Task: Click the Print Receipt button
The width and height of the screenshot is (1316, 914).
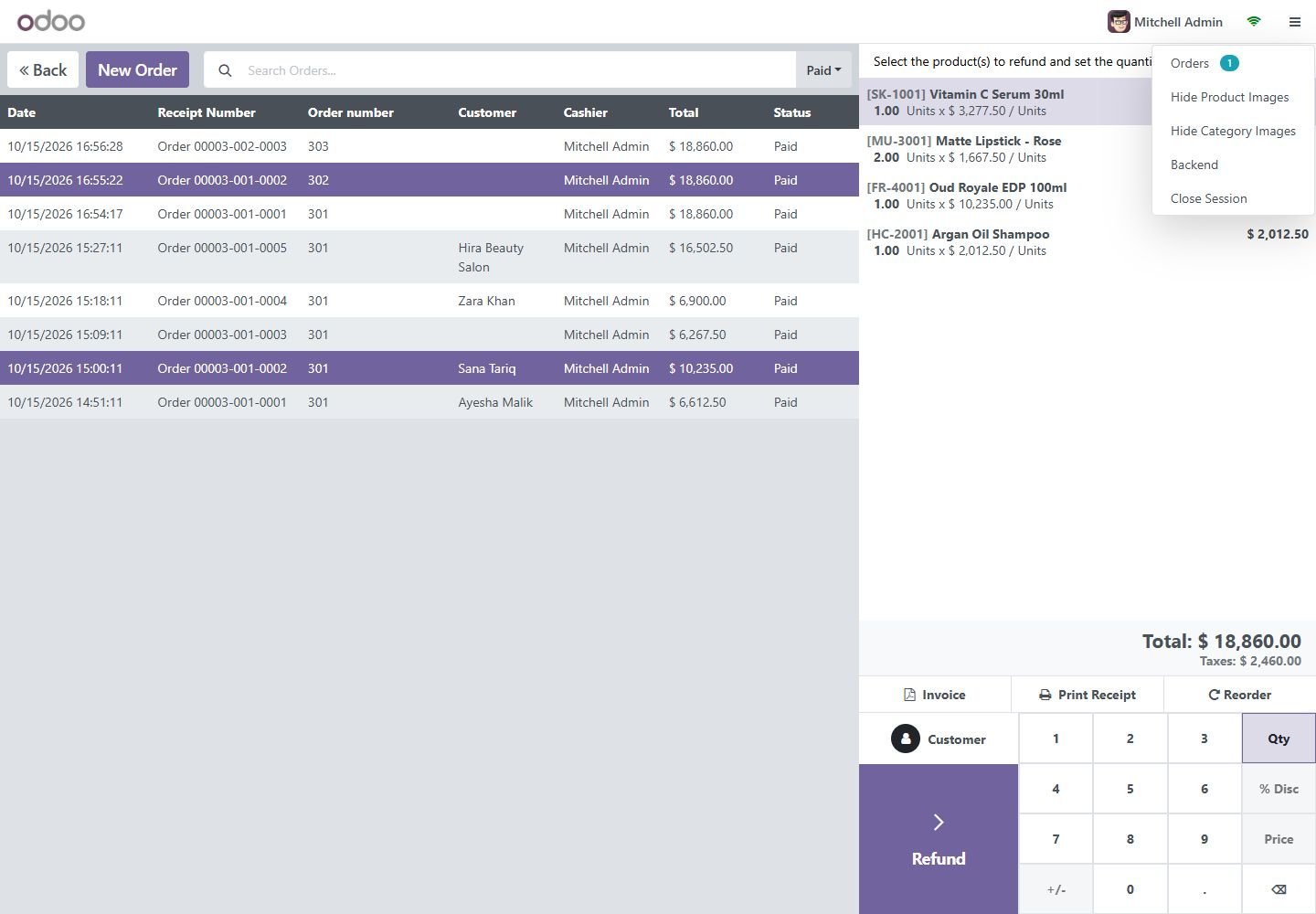Action: coord(1088,695)
